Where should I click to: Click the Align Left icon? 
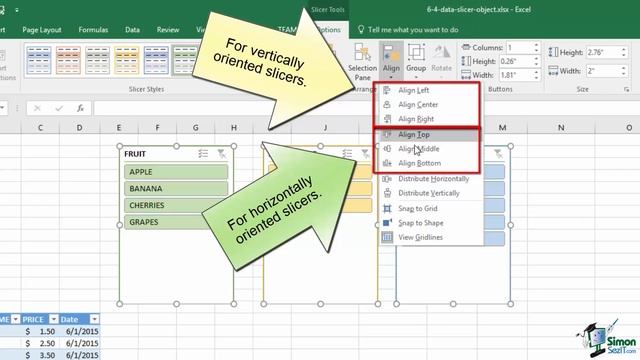387,90
